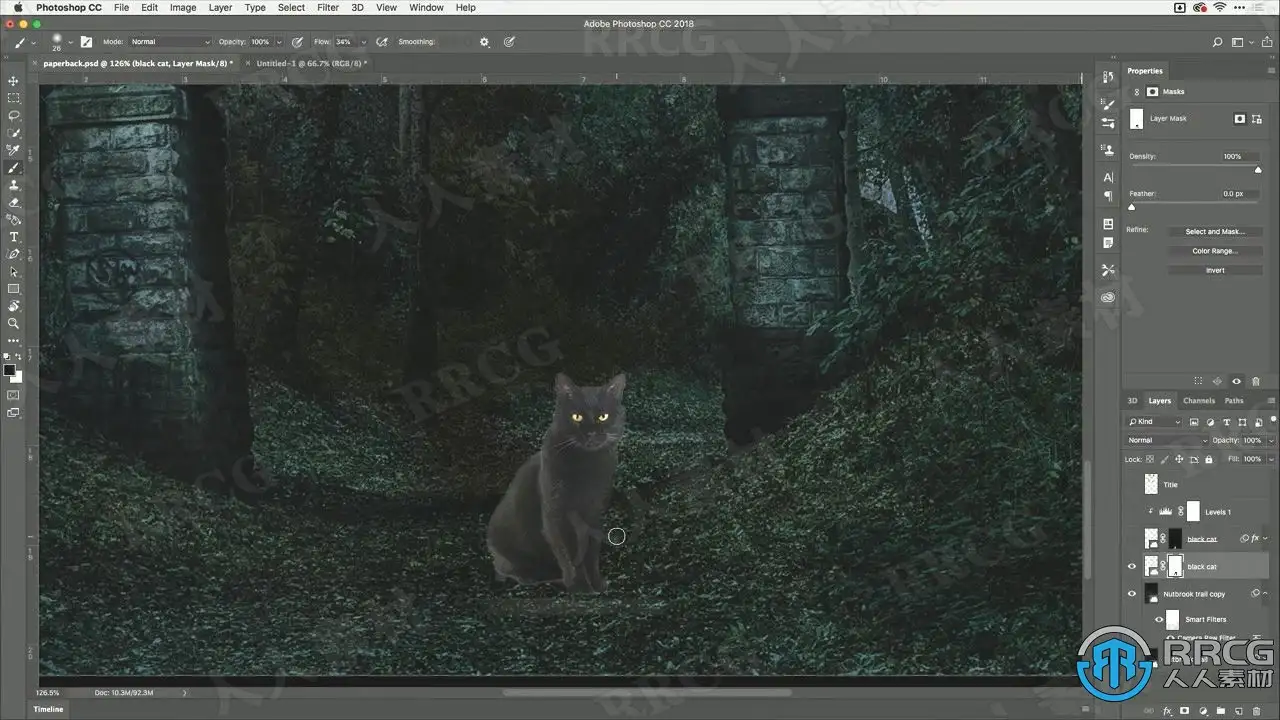Open the History panel icon
The height and width of the screenshot is (720, 1280).
1108,77
